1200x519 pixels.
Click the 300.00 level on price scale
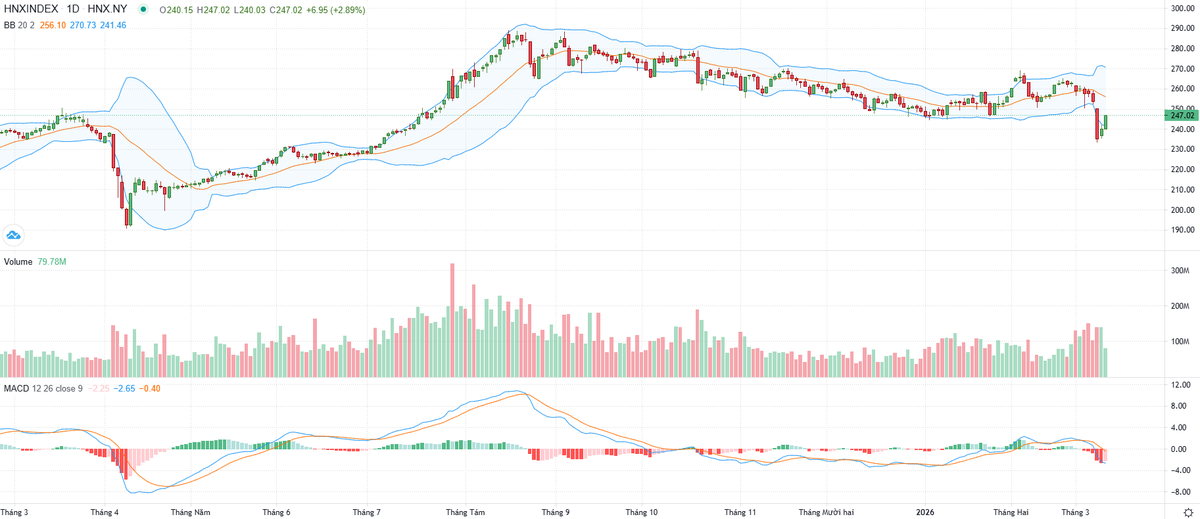[x=1183, y=9]
